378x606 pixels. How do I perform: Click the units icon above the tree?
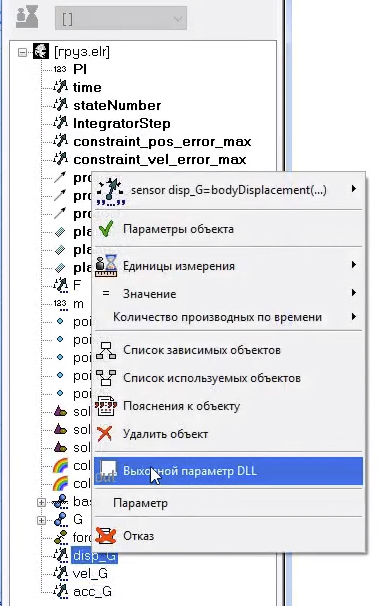(x=27, y=17)
